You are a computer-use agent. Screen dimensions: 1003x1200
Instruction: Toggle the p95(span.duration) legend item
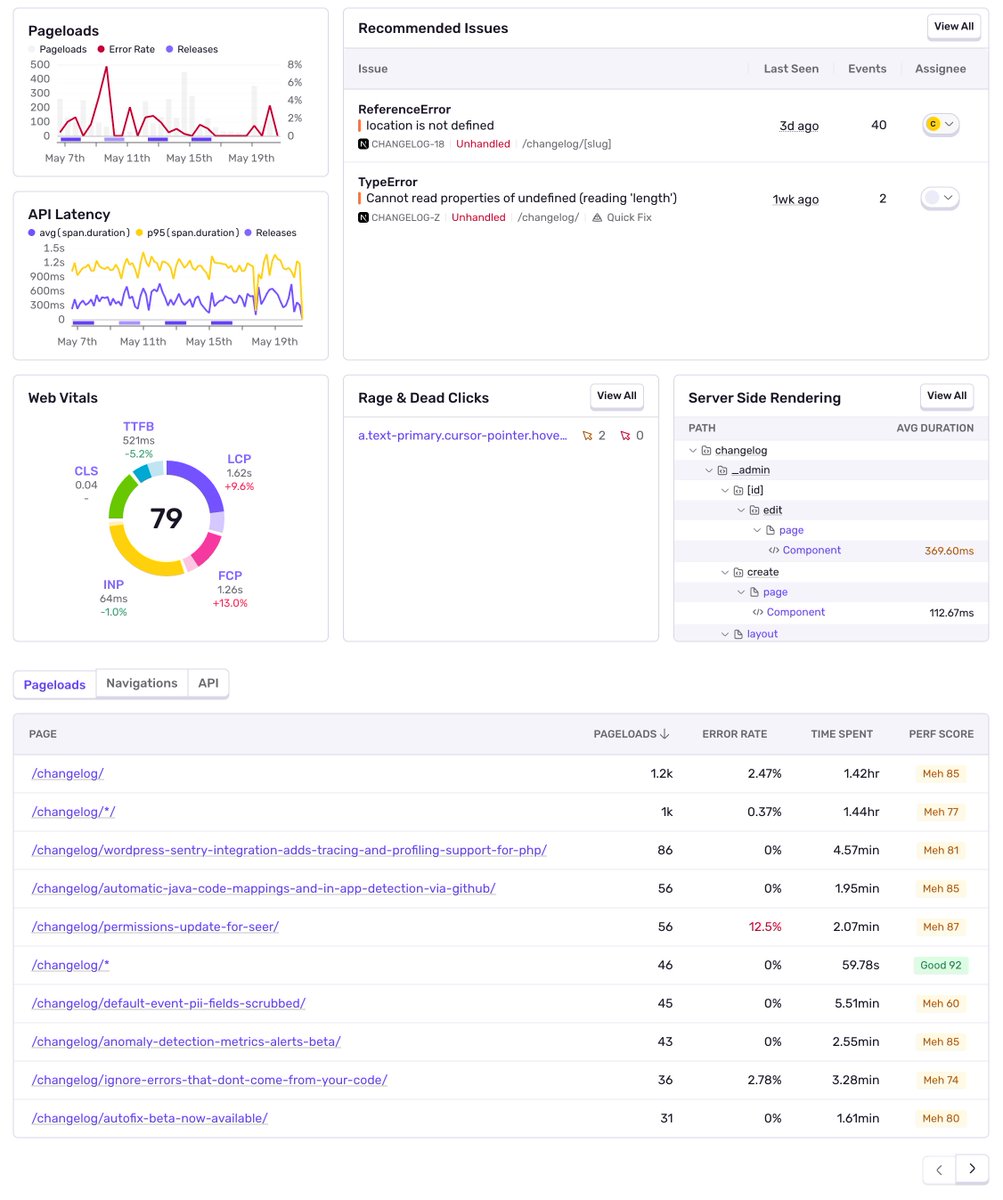pos(188,233)
